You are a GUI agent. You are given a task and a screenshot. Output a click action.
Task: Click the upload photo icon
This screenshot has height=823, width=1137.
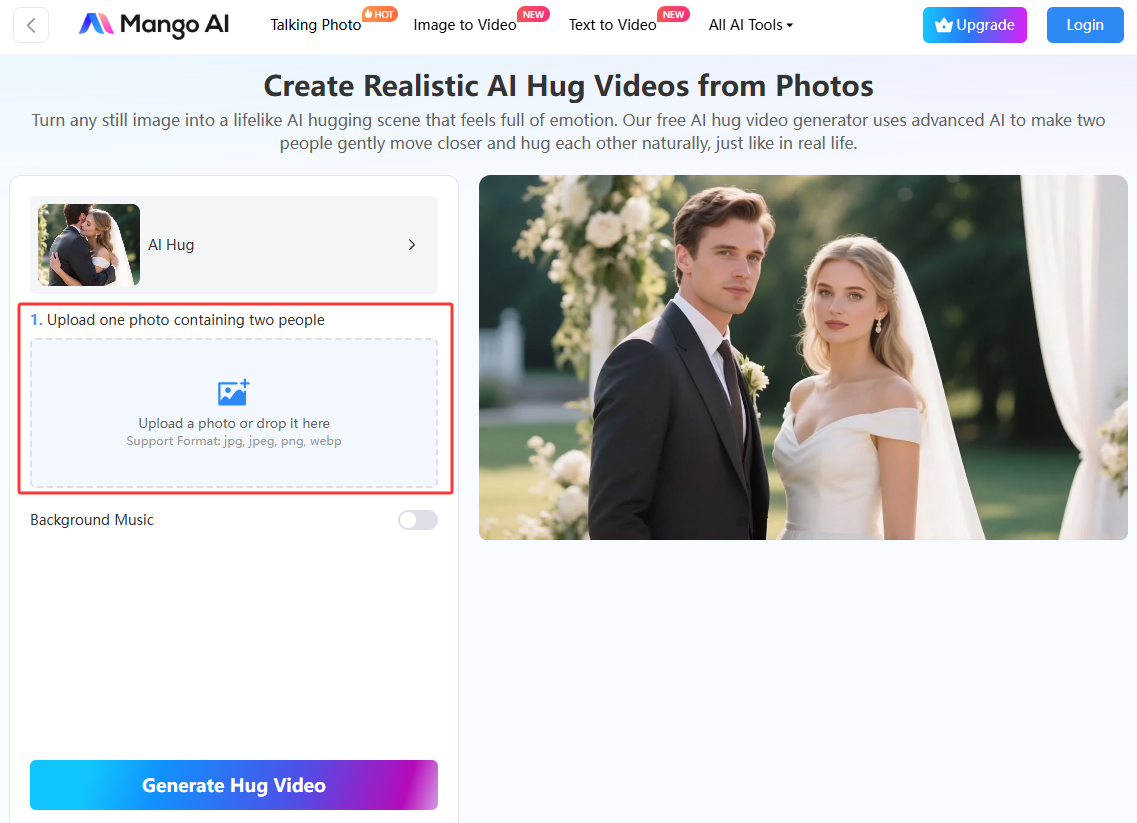(233, 392)
